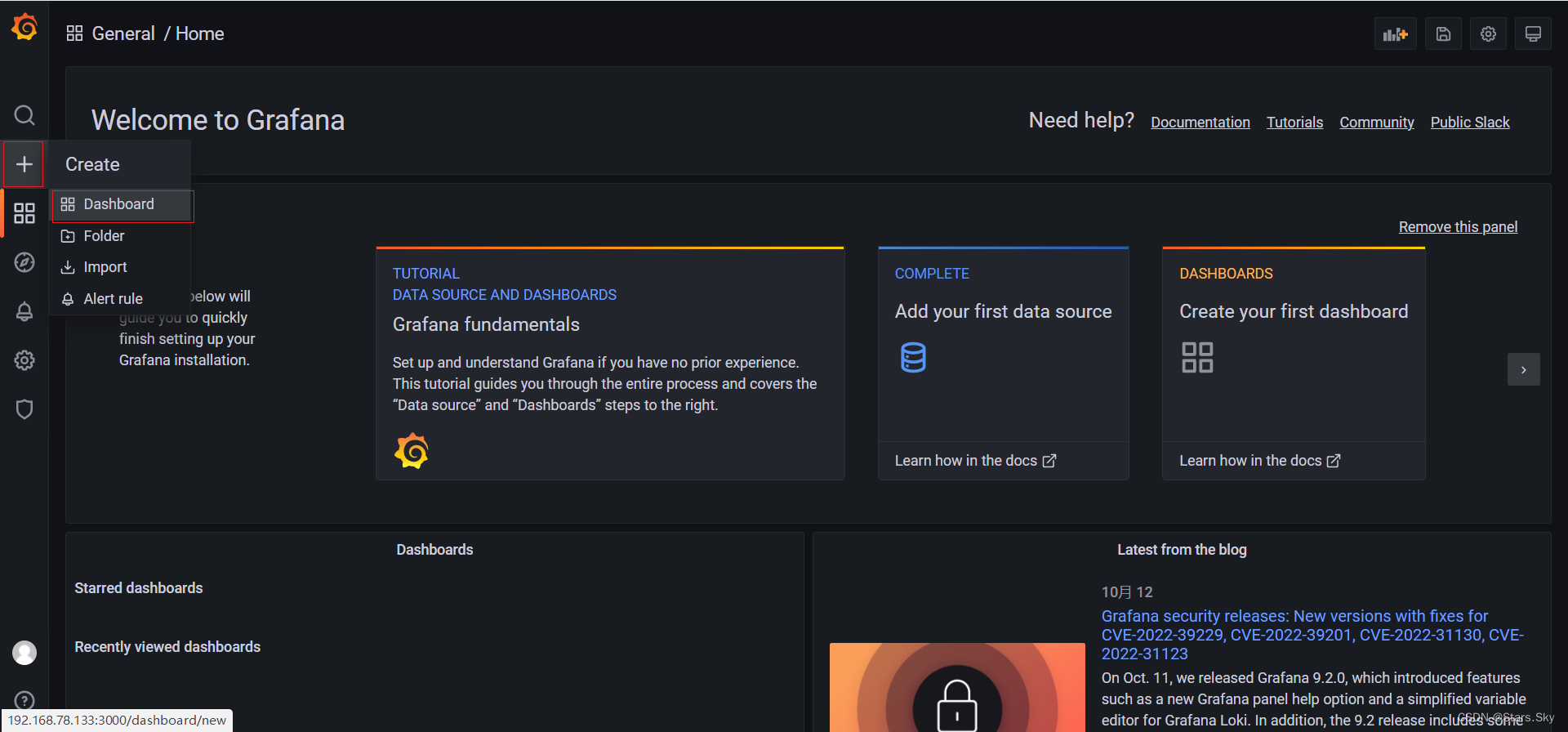Click Remove this panel link
Screen dimensions: 1568x732
1458,227
